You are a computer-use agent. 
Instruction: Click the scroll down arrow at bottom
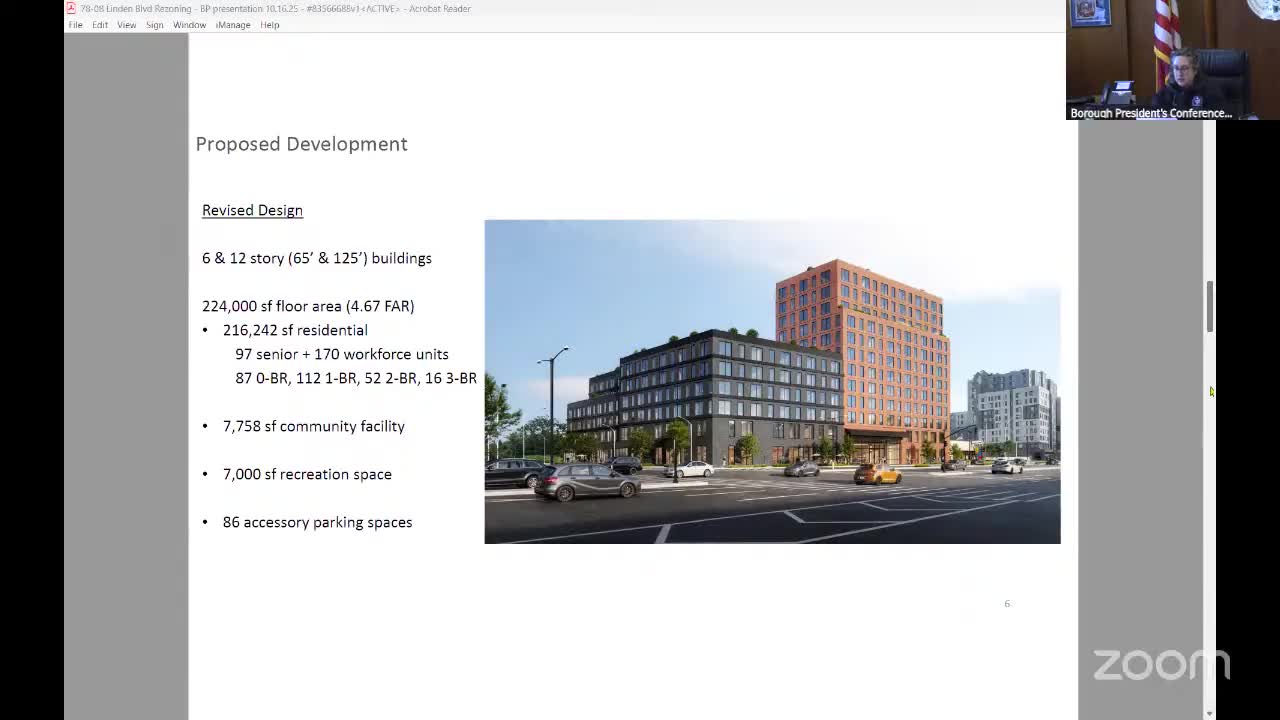click(1210, 713)
